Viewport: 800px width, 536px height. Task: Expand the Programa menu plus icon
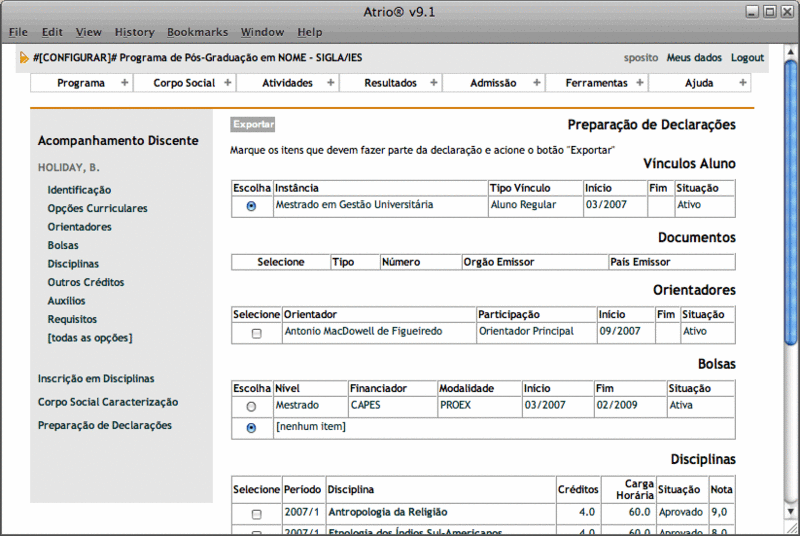124,83
